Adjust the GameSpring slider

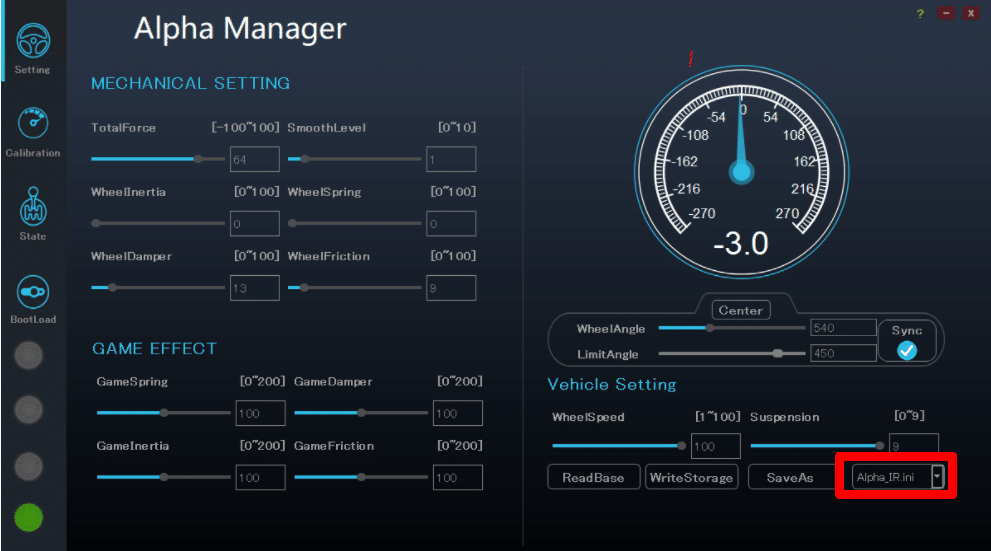pyautogui.click(x=164, y=413)
